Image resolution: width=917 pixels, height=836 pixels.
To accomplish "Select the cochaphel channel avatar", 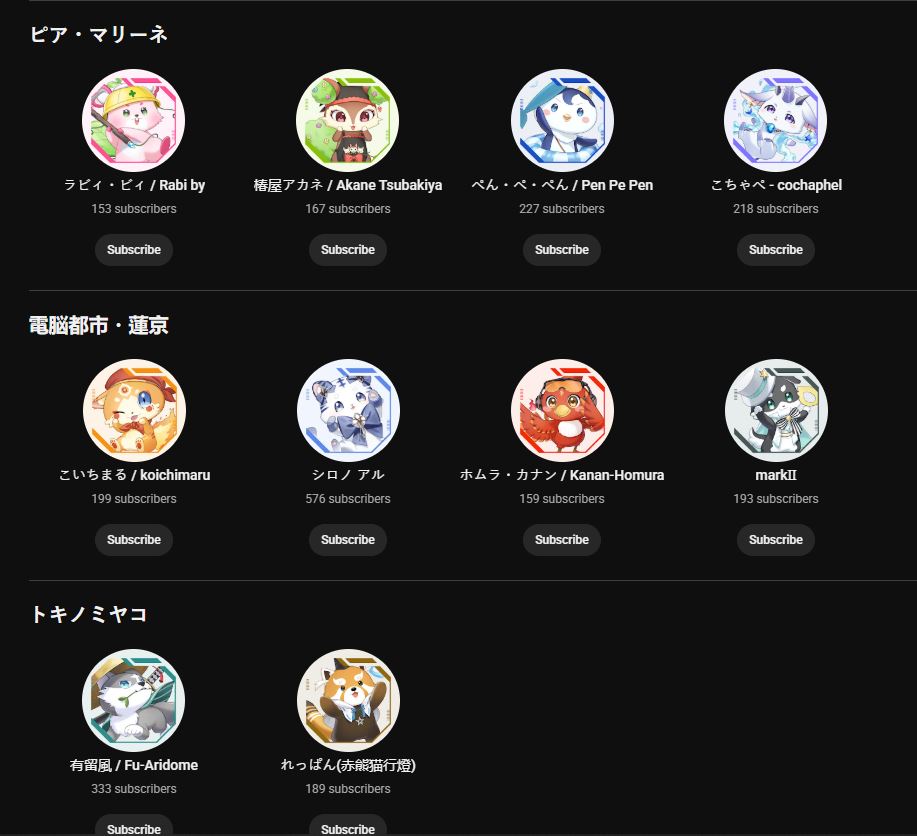I will click(x=775, y=121).
